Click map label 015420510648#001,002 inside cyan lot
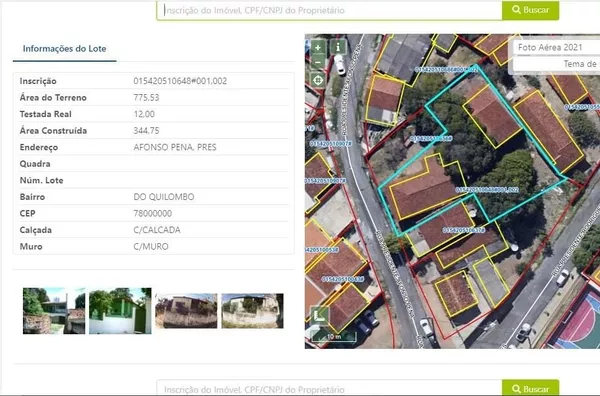The image size is (600, 396). pos(487,190)
